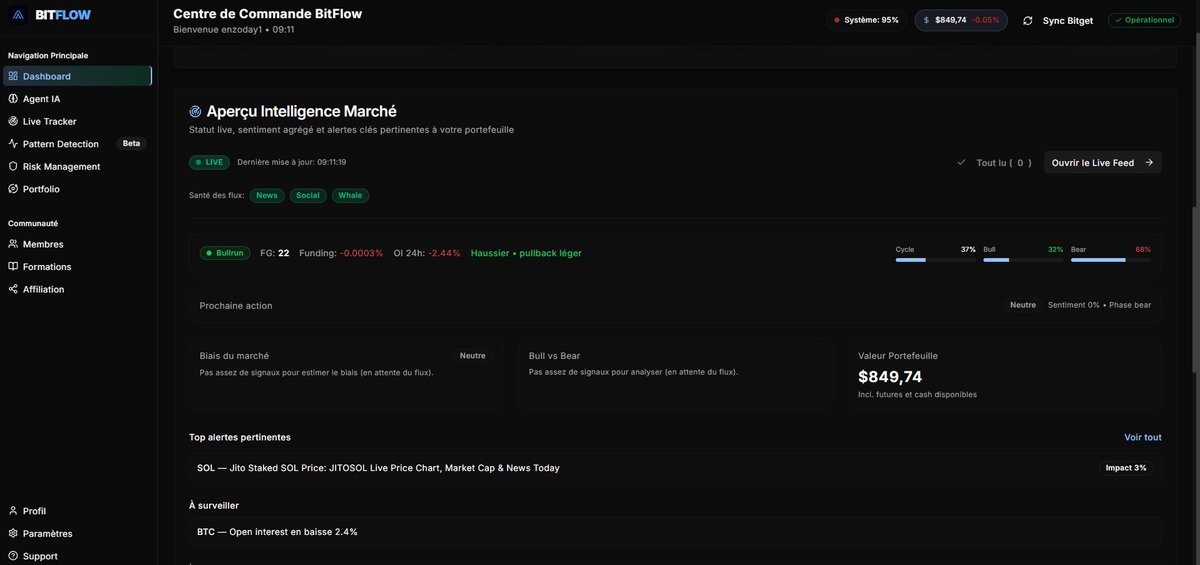The image size is (1200, 565).
Task: Click the Haussier • pullback léger text
Action: click(526, 253)
